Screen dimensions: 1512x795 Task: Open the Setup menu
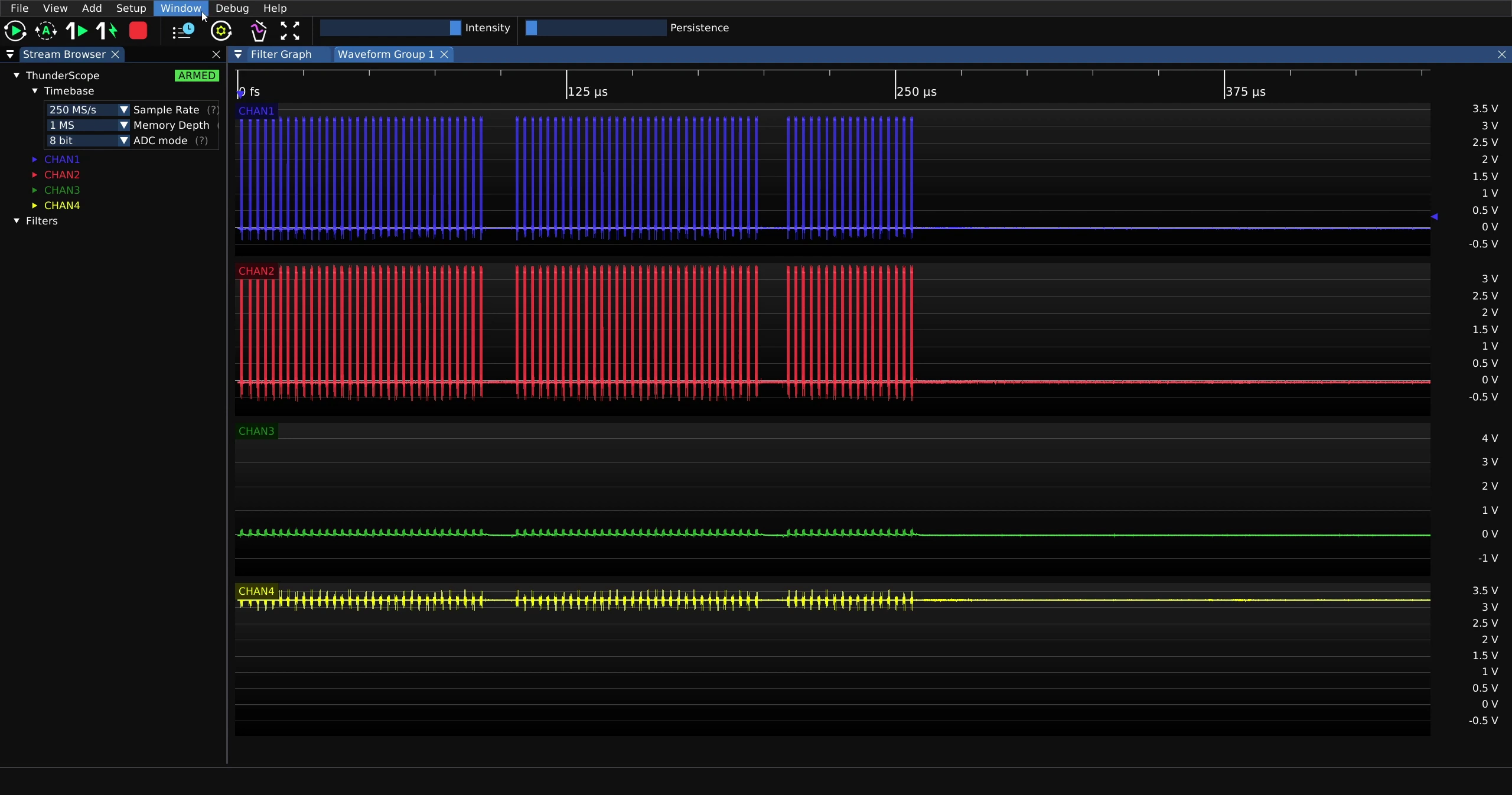tap(131, 8)
